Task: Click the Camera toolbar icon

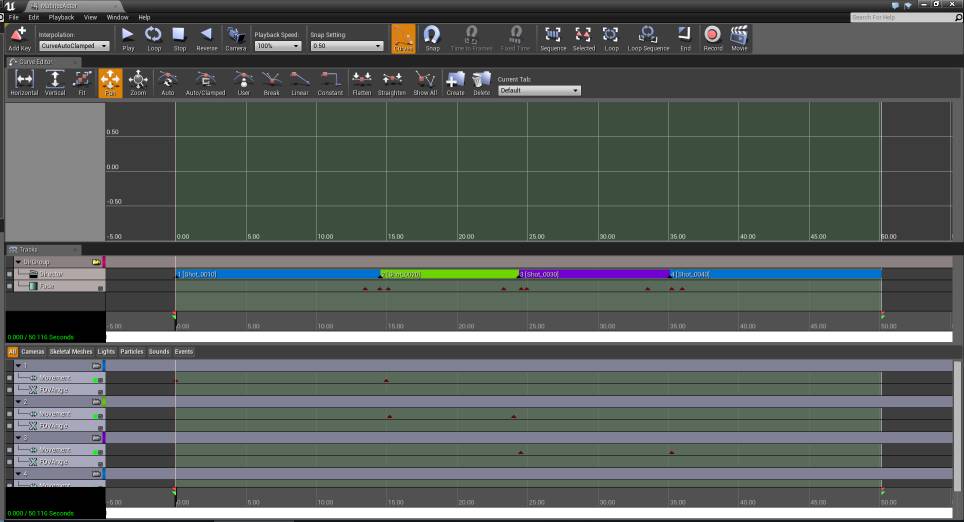Action: coord(235,38)
